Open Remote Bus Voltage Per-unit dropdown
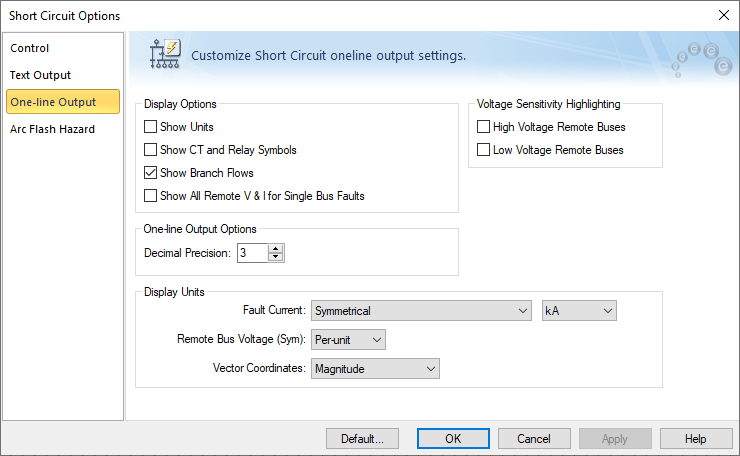The width and height of the screenshot is (740, 456). (348, 340)
